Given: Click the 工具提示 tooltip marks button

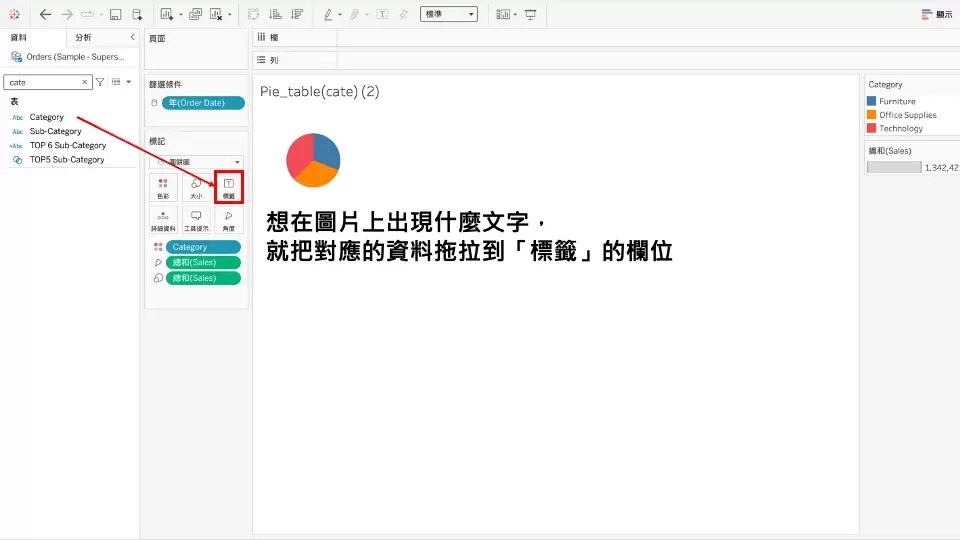Looking at the screenshot, I should pyautogui.click(x=196, y=220).
